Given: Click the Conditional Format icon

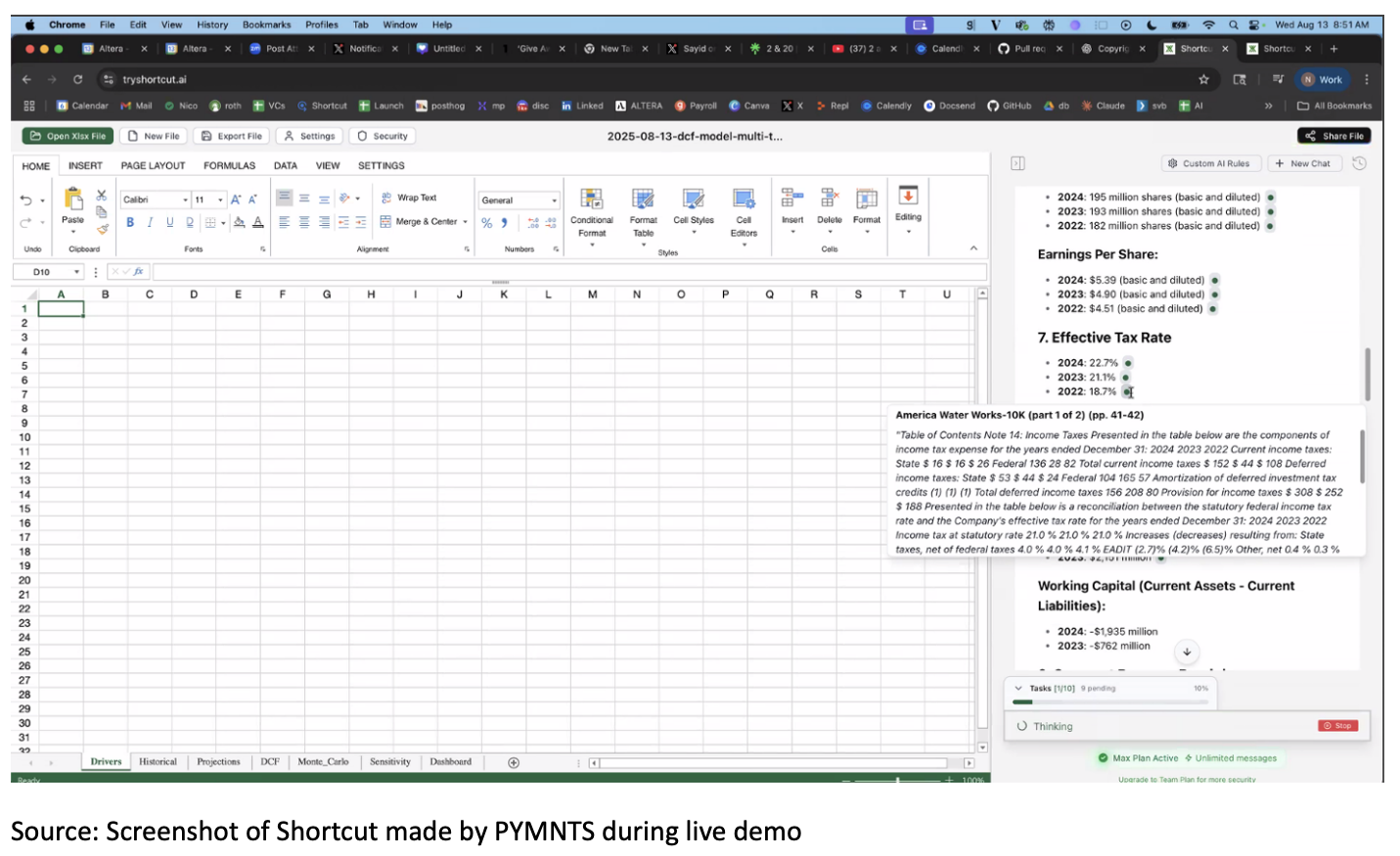Looking at the screenshot, I should click(x=591, y=200).
